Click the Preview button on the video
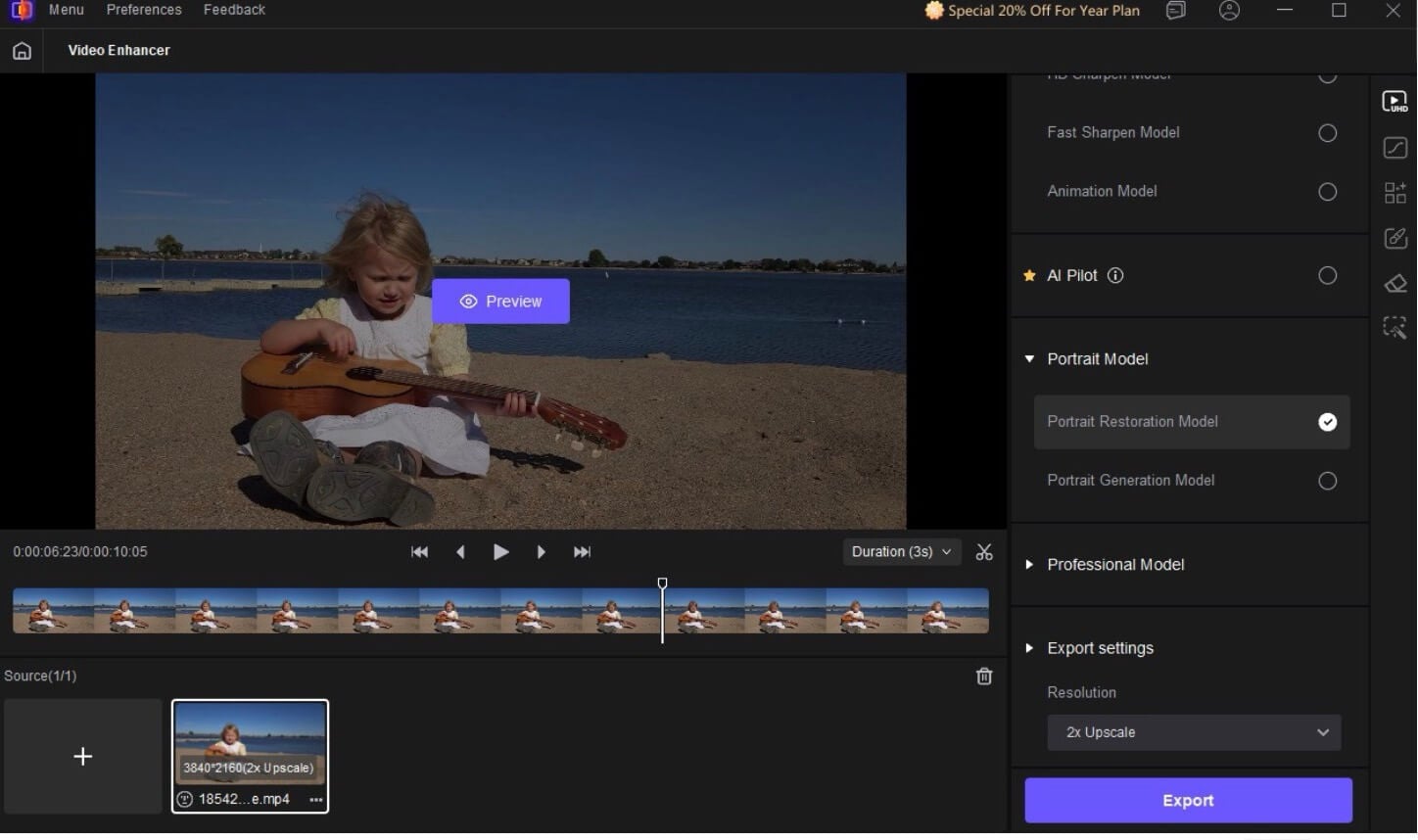Viewport: 1418px width, 840px height. (500, 302)
